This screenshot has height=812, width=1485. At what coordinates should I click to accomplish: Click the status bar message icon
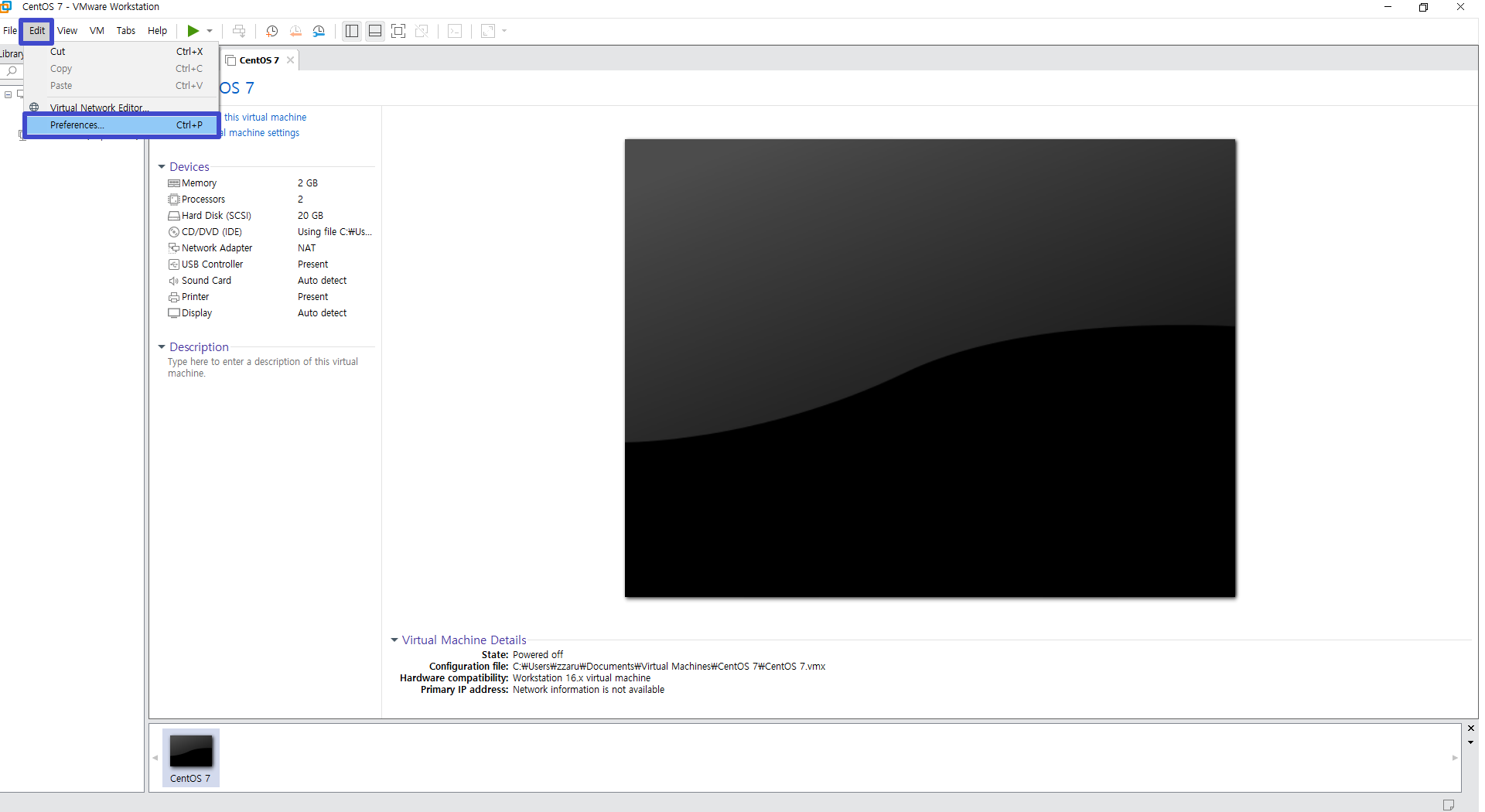1449,805
